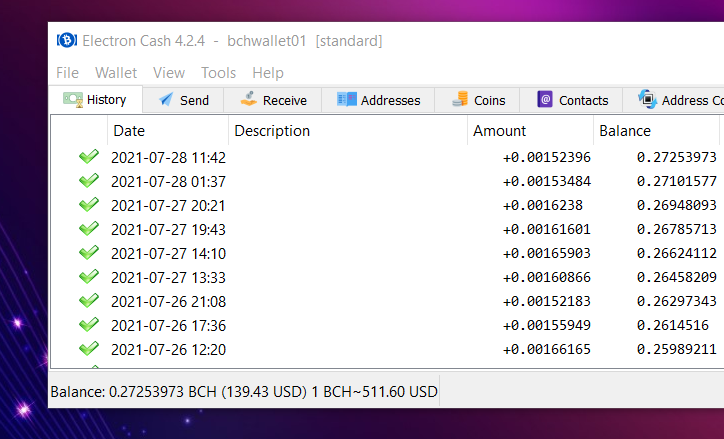Click the Electron Cash Bitcoin logo icon
This screenshot has width=724, height=439.
(x=67, y=41)
